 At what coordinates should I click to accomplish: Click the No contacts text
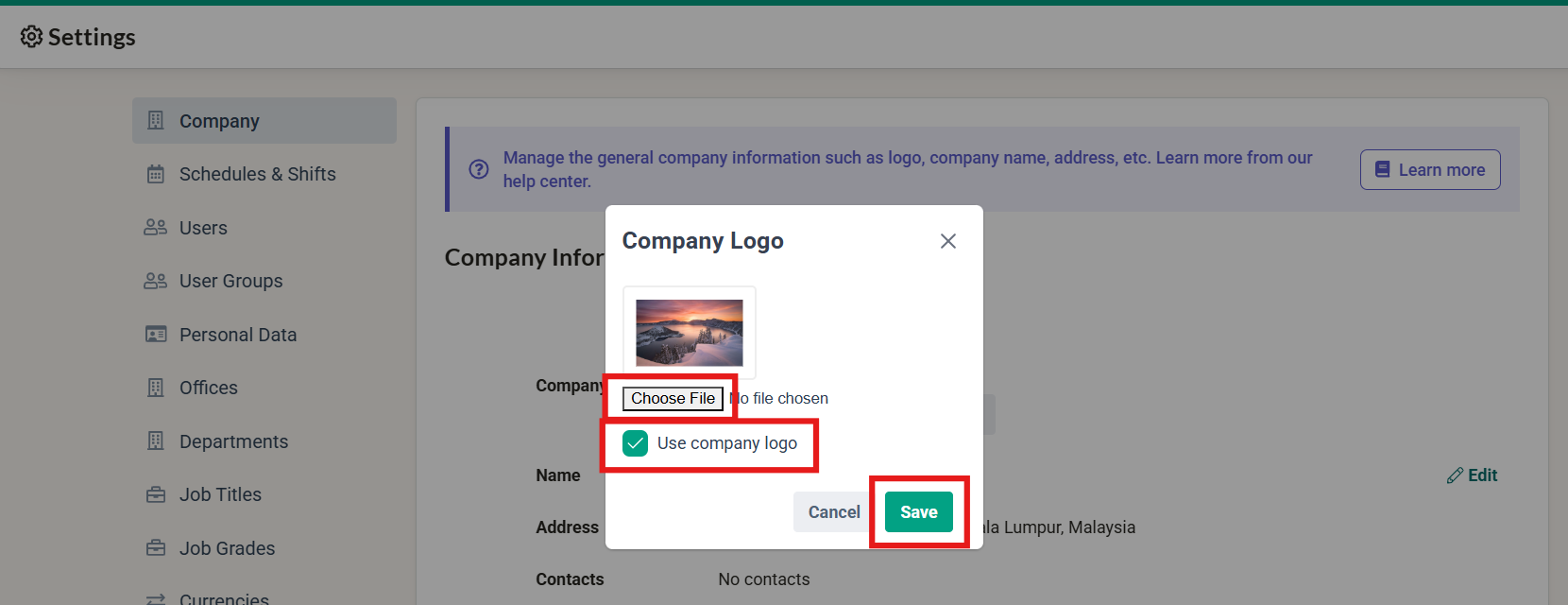tap(764, 579)
